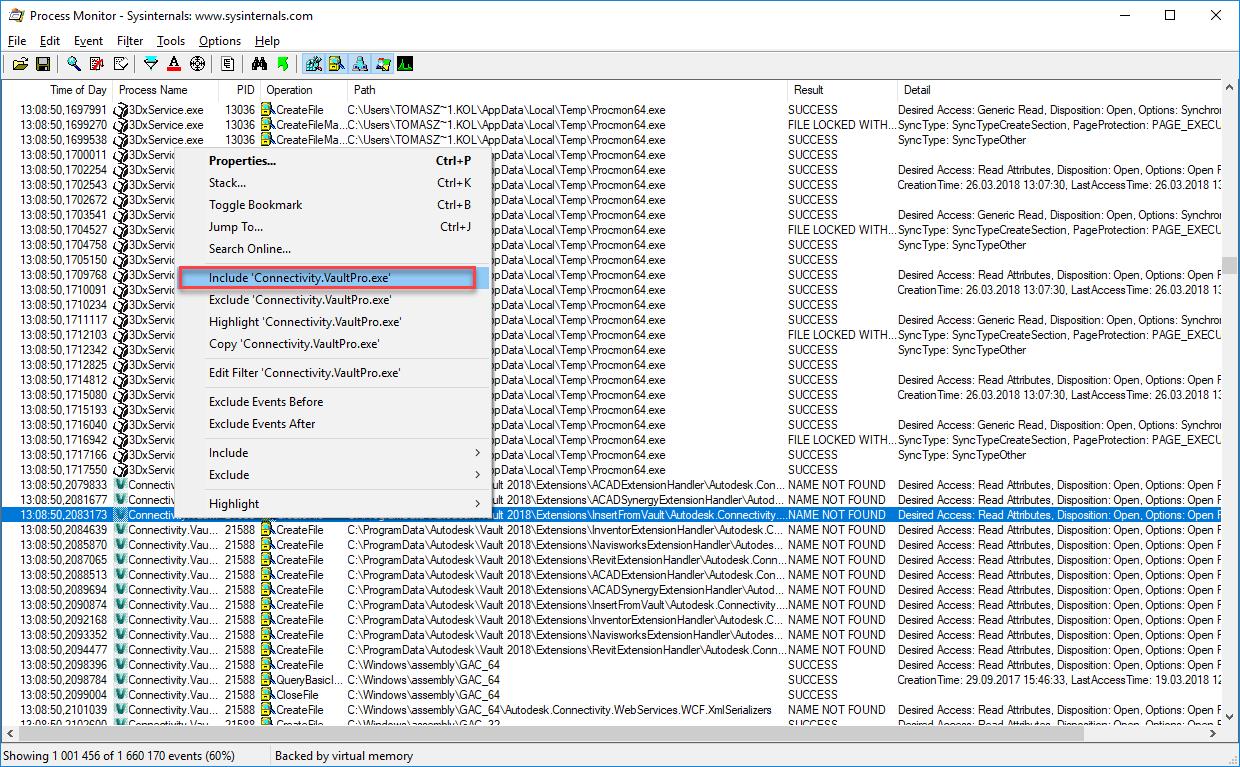Toggle Show Network Activity in toolbar

tap(360, 65)
